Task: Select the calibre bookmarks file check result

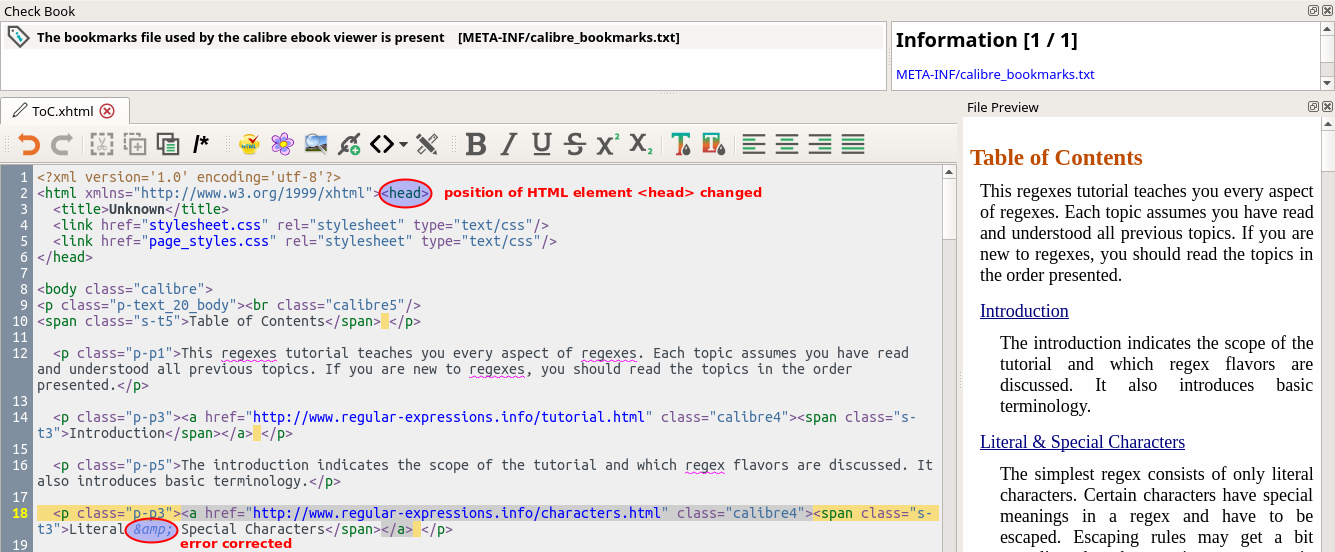Action: point(443,38)
